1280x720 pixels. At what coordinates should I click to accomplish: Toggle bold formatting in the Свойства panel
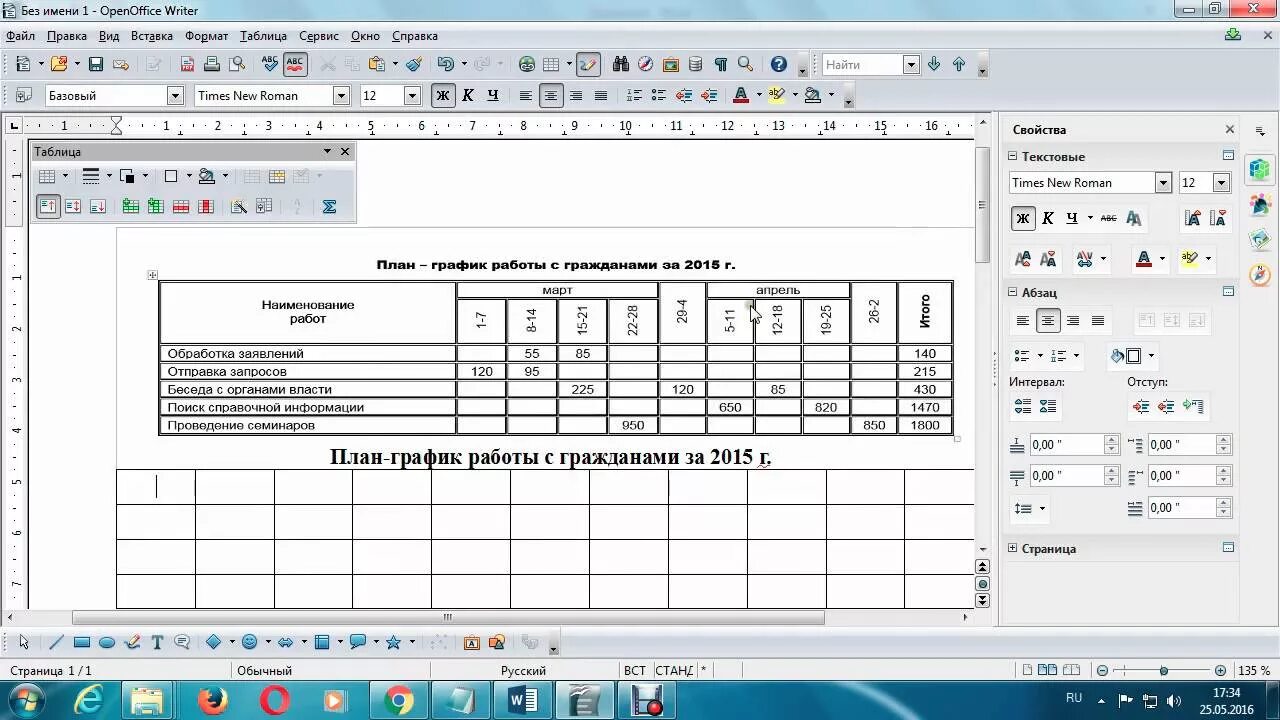click(1022, 217)
